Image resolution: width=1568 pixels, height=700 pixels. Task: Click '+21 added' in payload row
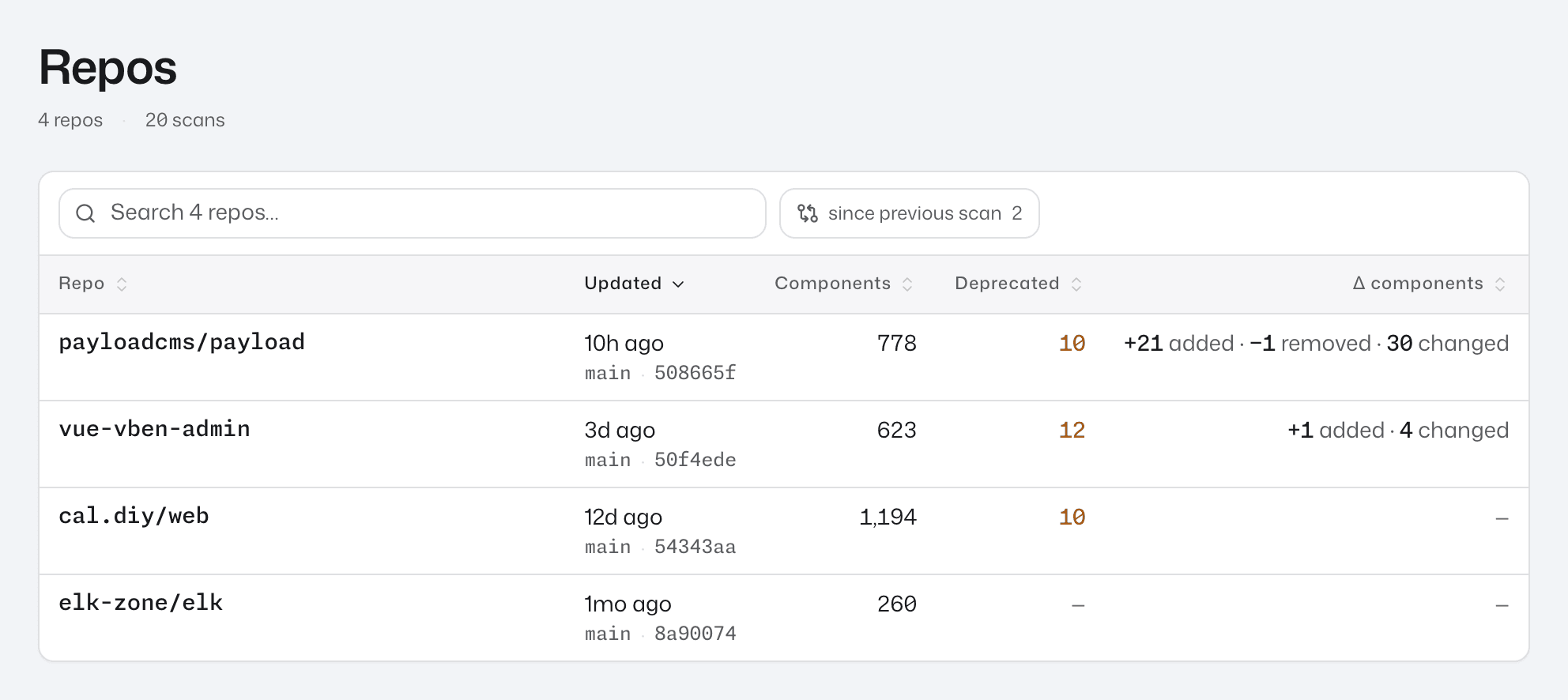[1178, 343]
